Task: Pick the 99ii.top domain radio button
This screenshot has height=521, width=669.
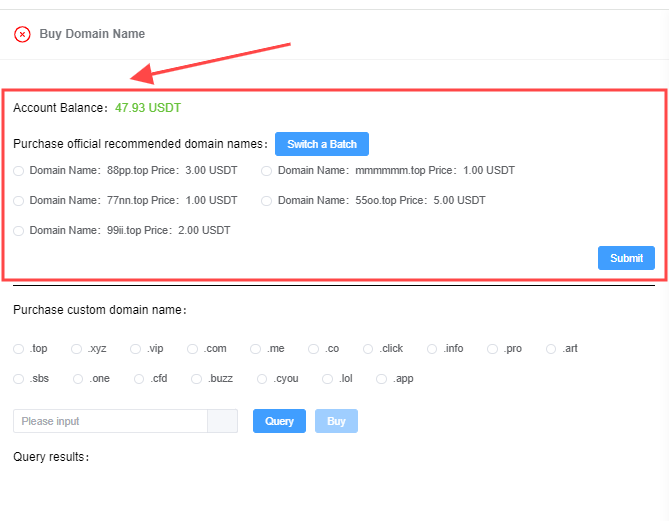Action: [18, 231]
